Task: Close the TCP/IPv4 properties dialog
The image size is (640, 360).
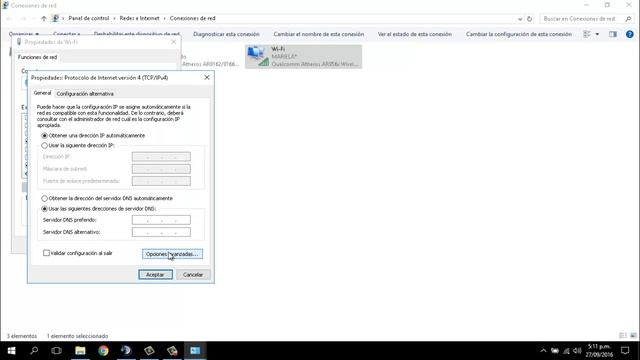Action: [207, 78]
